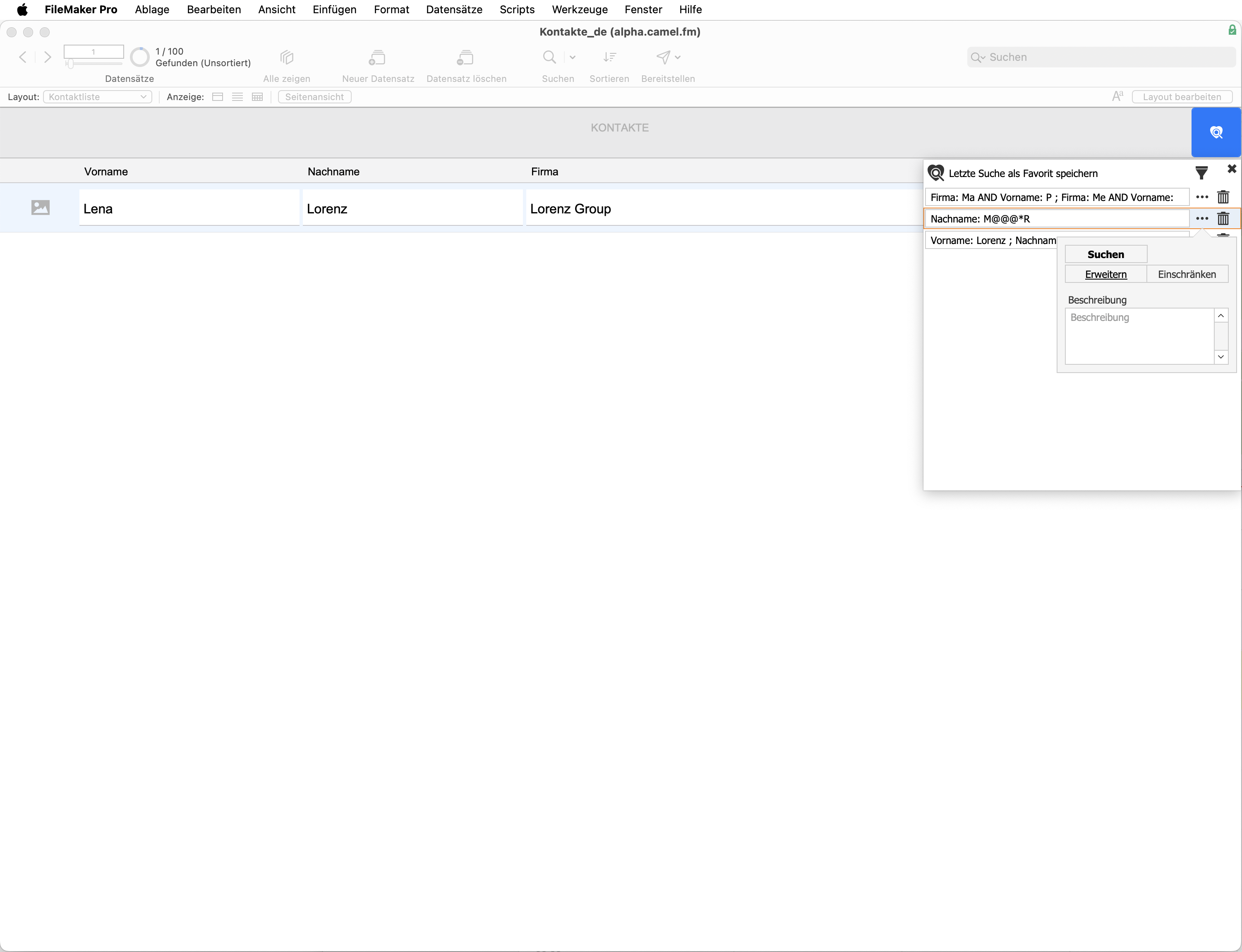Select the Firma: Ma AND Vorname favorite entry
This screenshot has width=1242, height=952.
click(1057, 197)
